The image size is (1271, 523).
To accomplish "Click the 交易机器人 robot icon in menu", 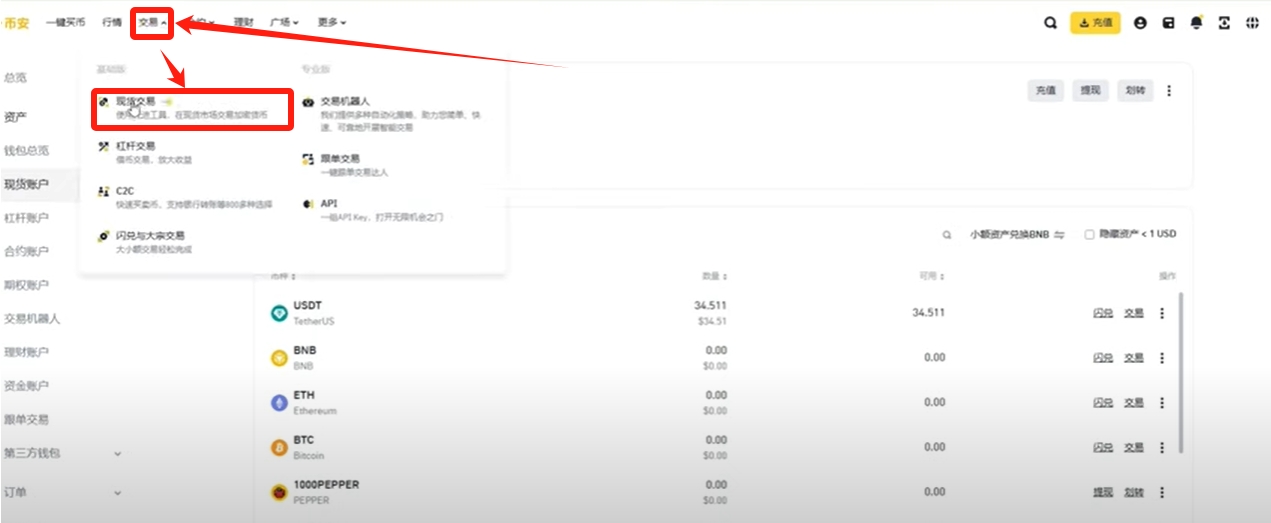I will [x=308, y=102].
